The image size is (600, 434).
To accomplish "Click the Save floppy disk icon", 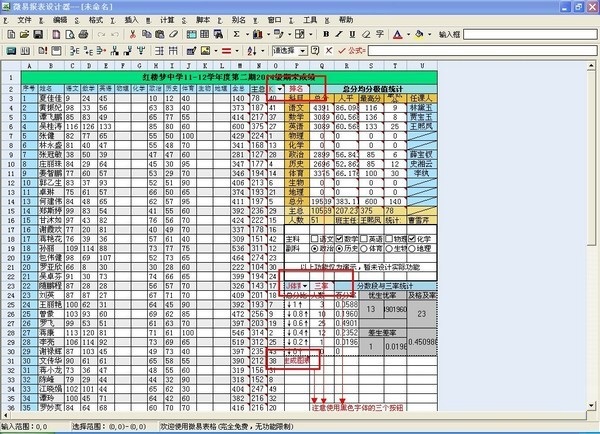I will (x=38, y=34).
